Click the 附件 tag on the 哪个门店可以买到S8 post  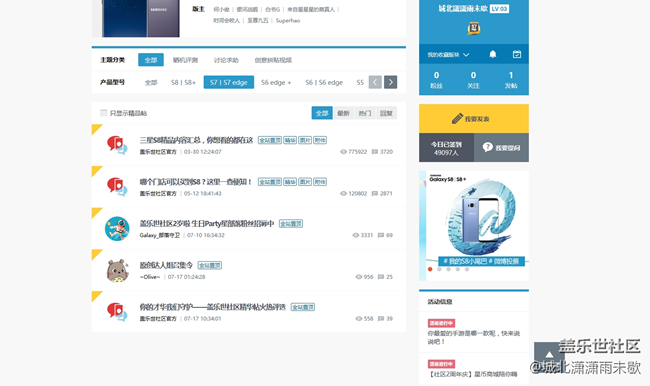click(x=320, y=182)
